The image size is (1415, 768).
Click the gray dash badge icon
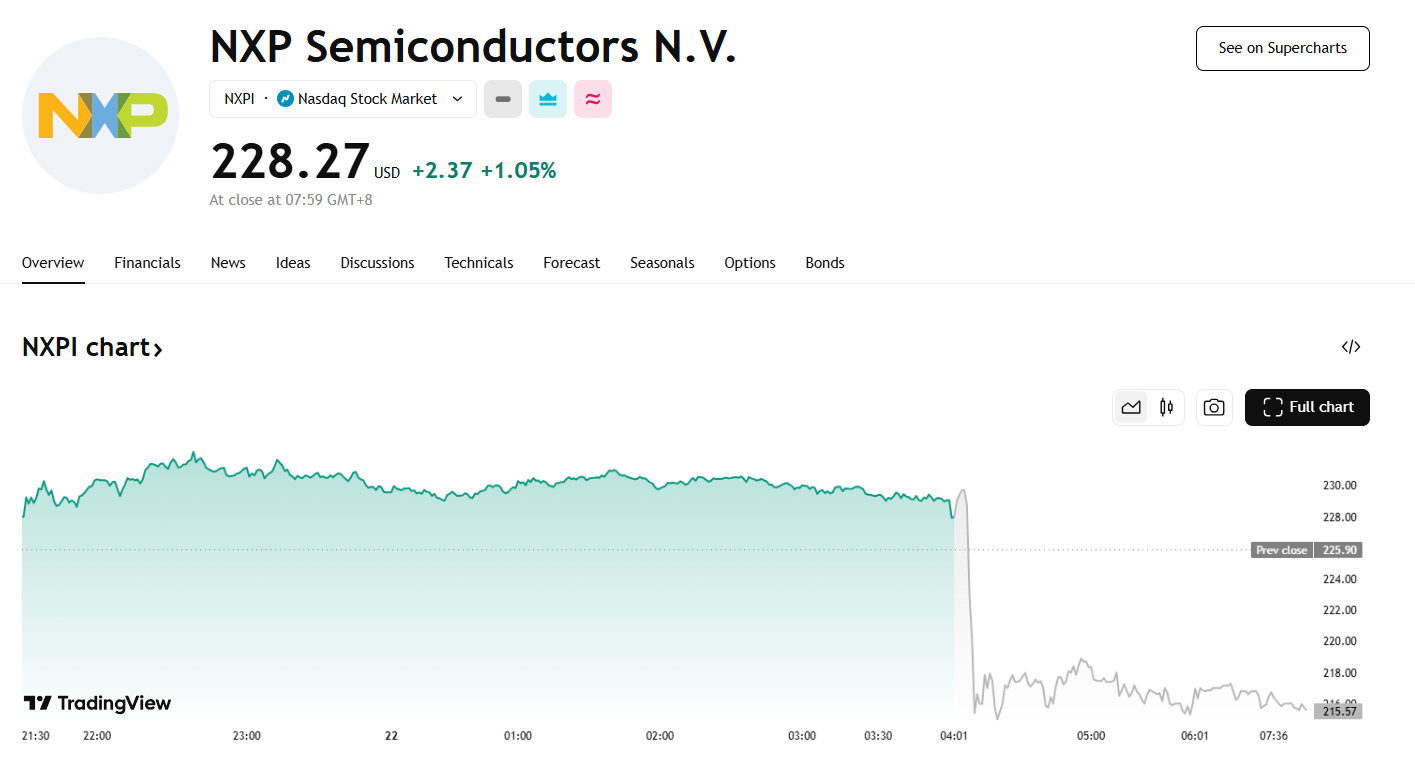(x=503, y=99)
